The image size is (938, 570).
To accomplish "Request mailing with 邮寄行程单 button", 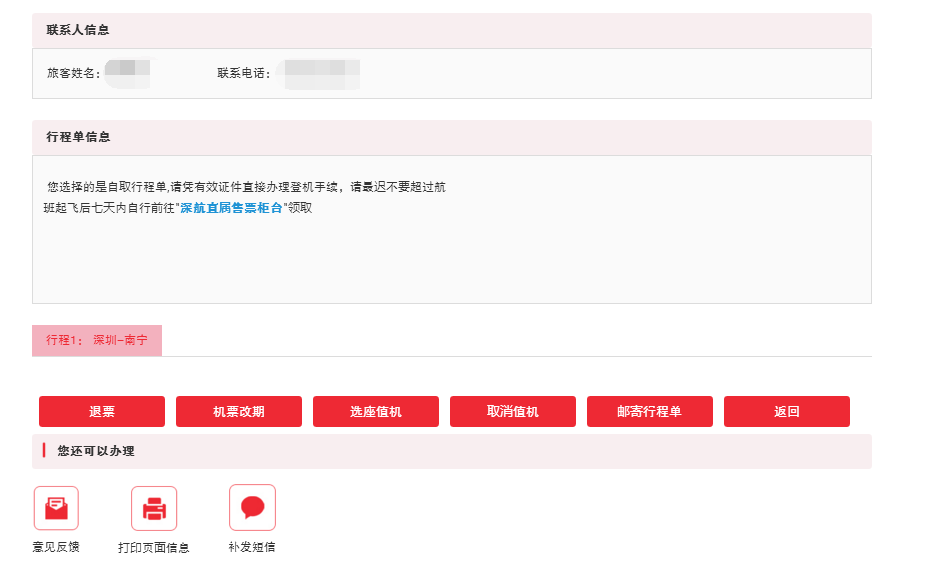I will pos(650,411).
